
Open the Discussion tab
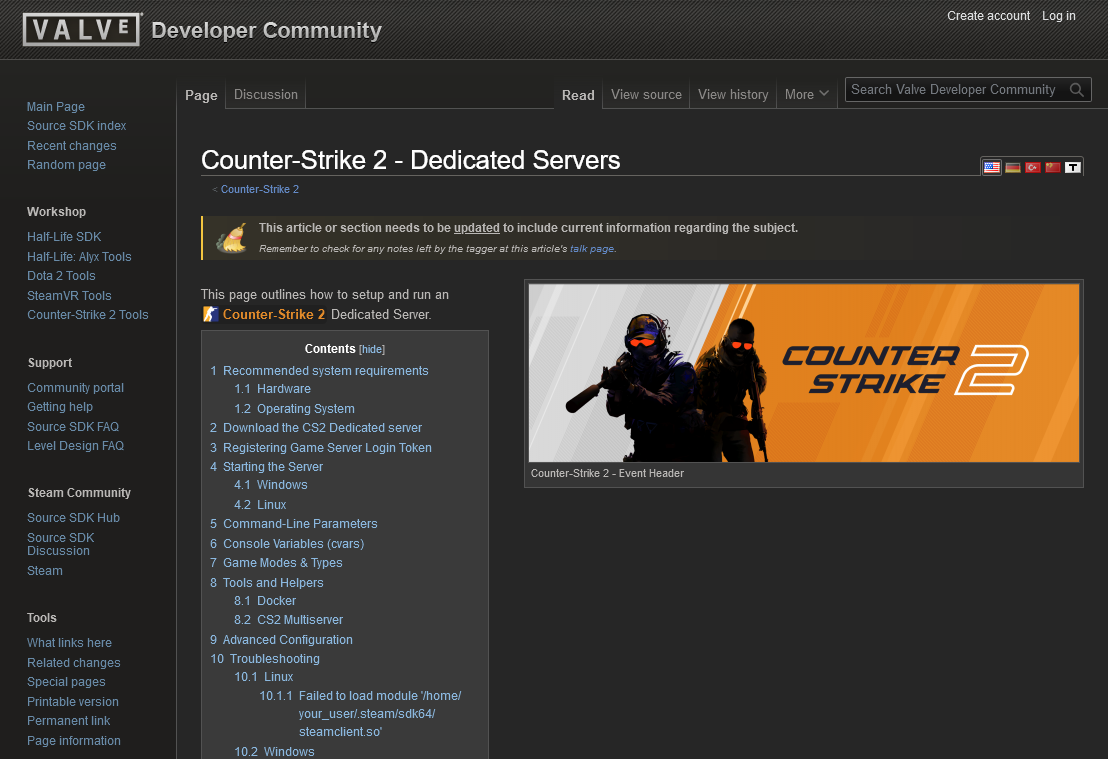[266, 94]
